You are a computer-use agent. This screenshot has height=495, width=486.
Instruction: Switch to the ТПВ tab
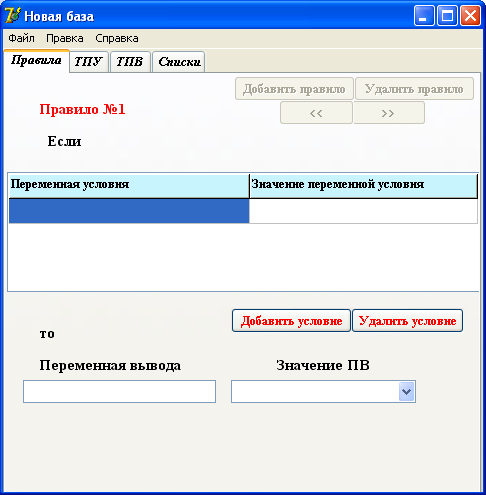coord(130,62)
